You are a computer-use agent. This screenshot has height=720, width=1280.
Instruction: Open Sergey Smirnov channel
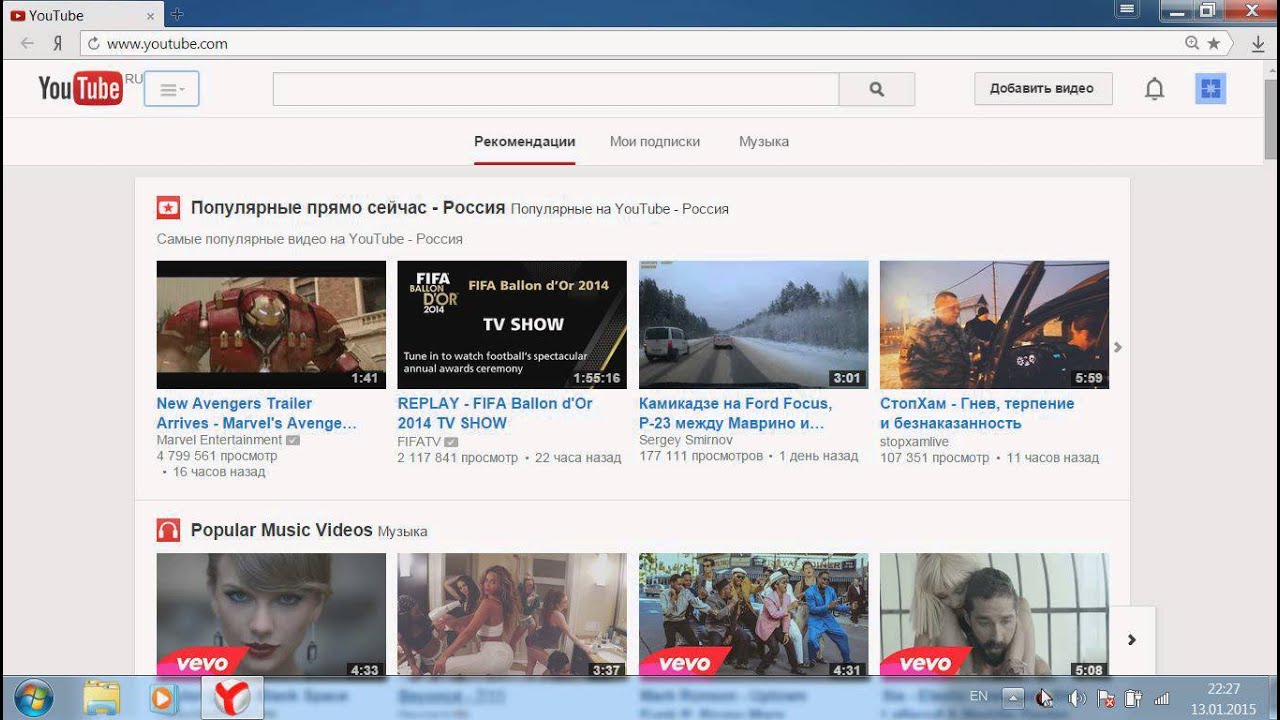pos(686,440)
